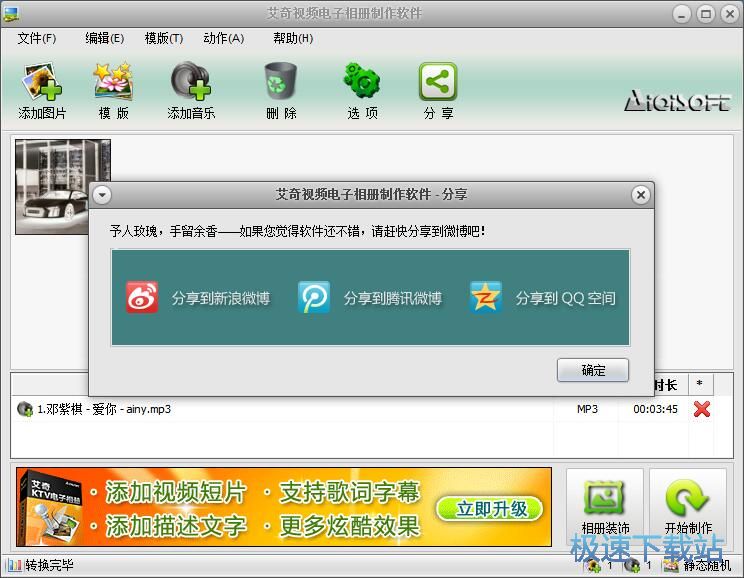The width and height of the screenshot is (744, 578).
Task: Click the Add Picture (添加图片) toolbar icon
Action: point(42,91)
